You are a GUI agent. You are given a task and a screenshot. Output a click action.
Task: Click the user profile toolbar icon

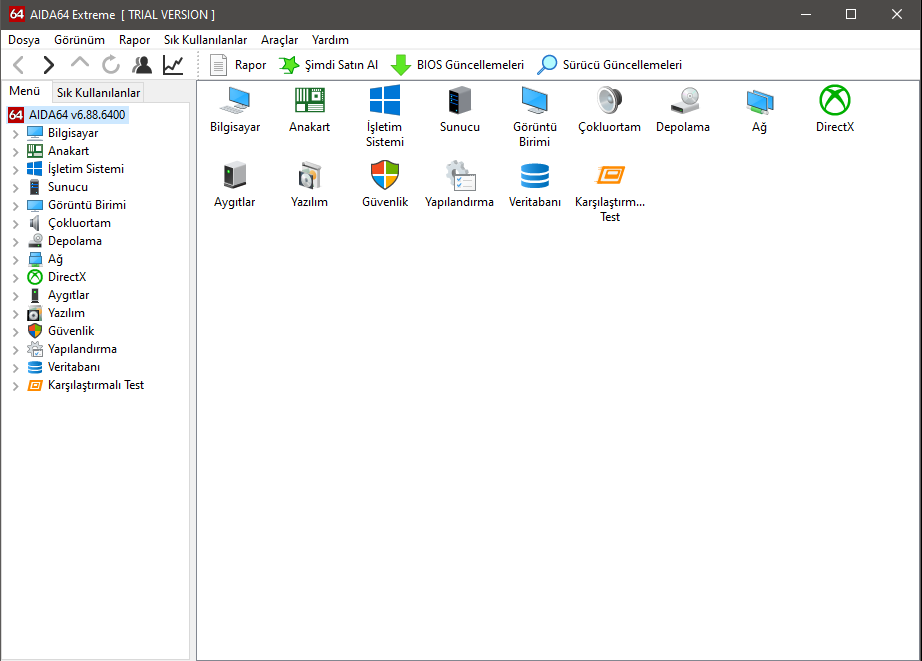[142, 65]
